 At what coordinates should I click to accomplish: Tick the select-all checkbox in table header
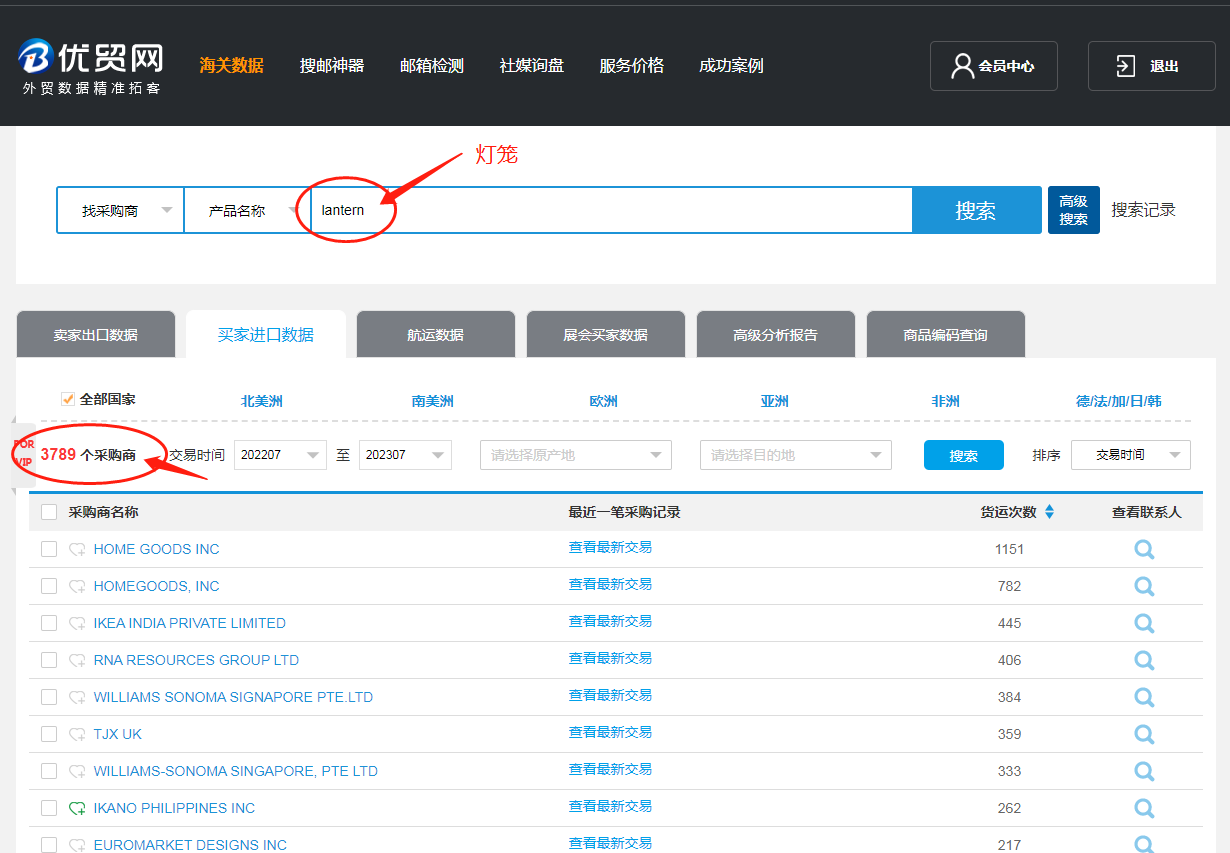tap(49, 512)
